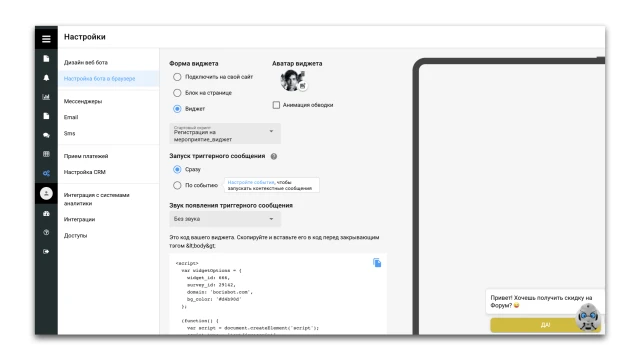Open Интеграции settings section

(79, 219)
